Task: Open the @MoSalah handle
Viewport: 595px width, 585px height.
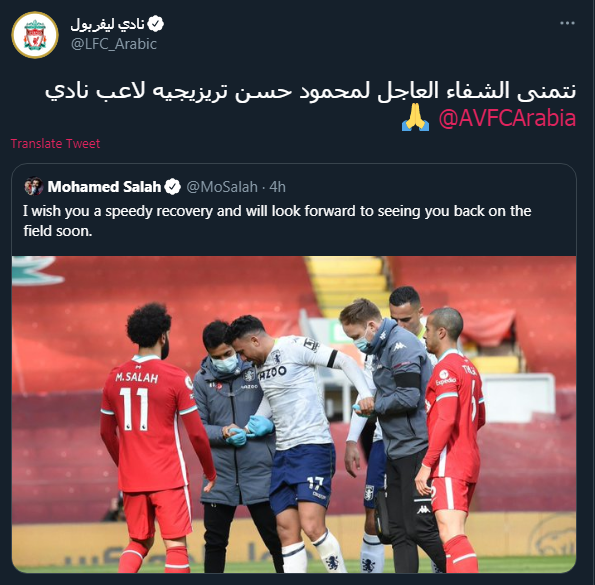Action: pos(222,187)
